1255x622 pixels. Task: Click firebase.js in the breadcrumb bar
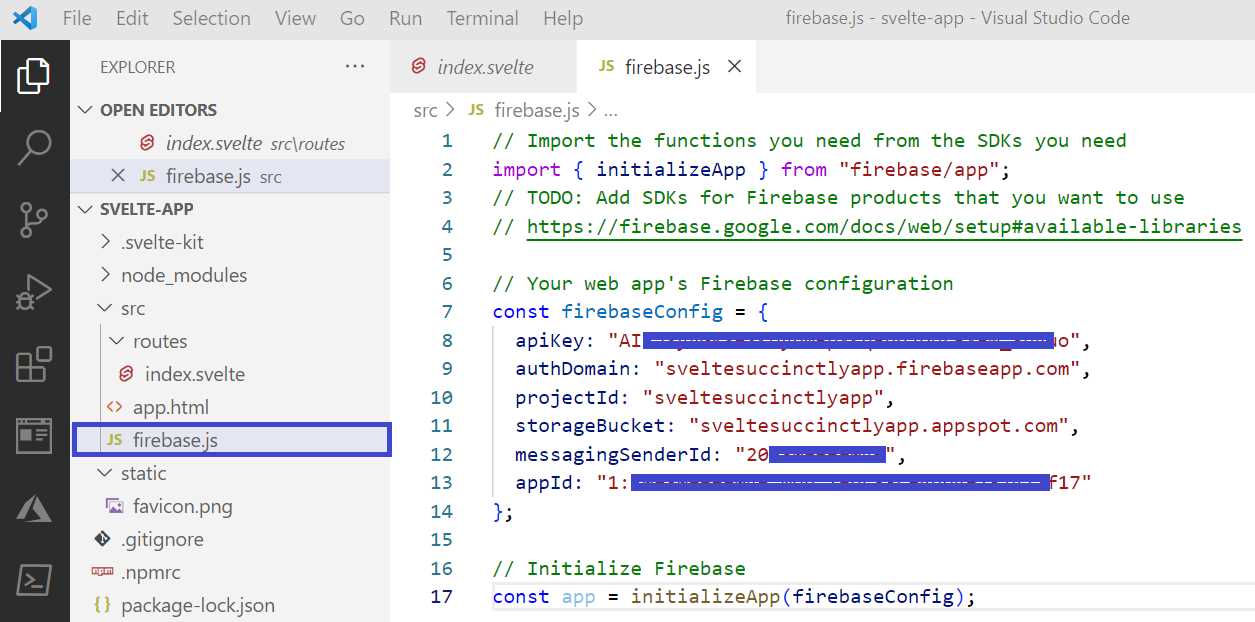537,110
